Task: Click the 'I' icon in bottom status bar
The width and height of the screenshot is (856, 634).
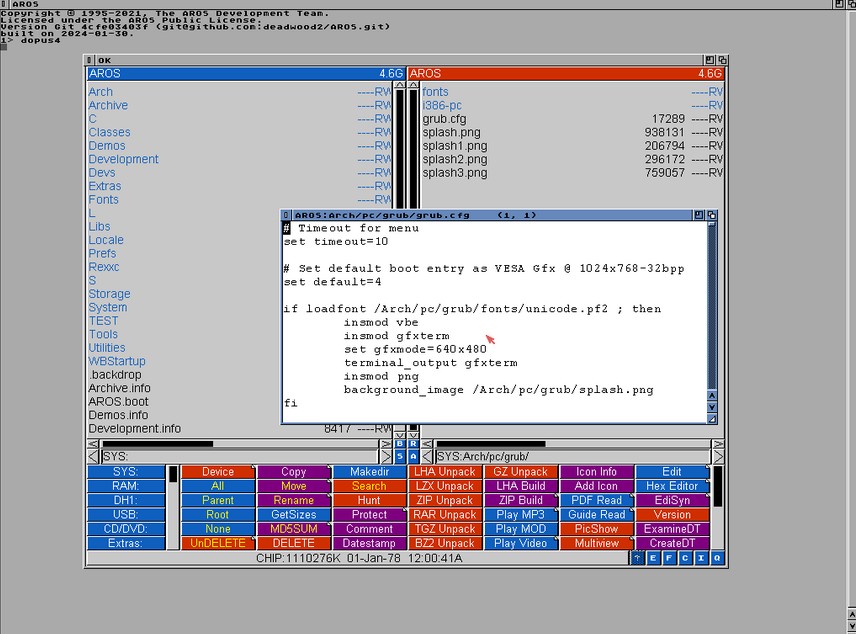Action: pyautogui.click(x=701, y=558)
